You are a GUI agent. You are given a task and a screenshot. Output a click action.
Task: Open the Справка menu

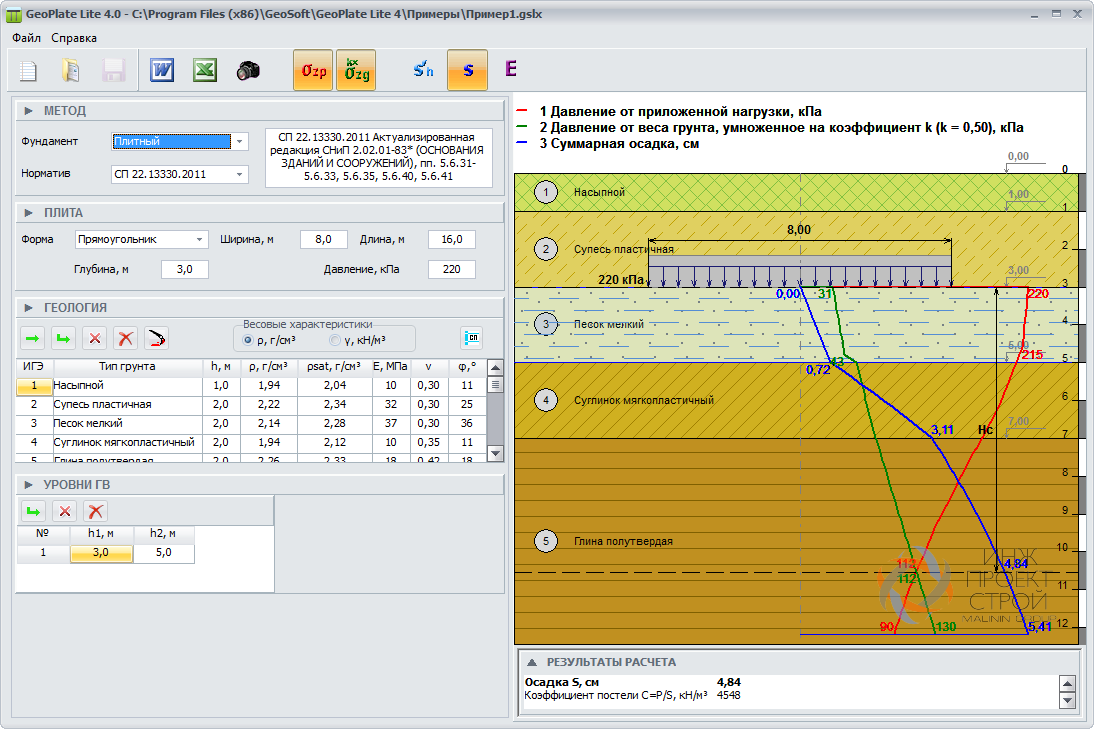coord(74,38)
